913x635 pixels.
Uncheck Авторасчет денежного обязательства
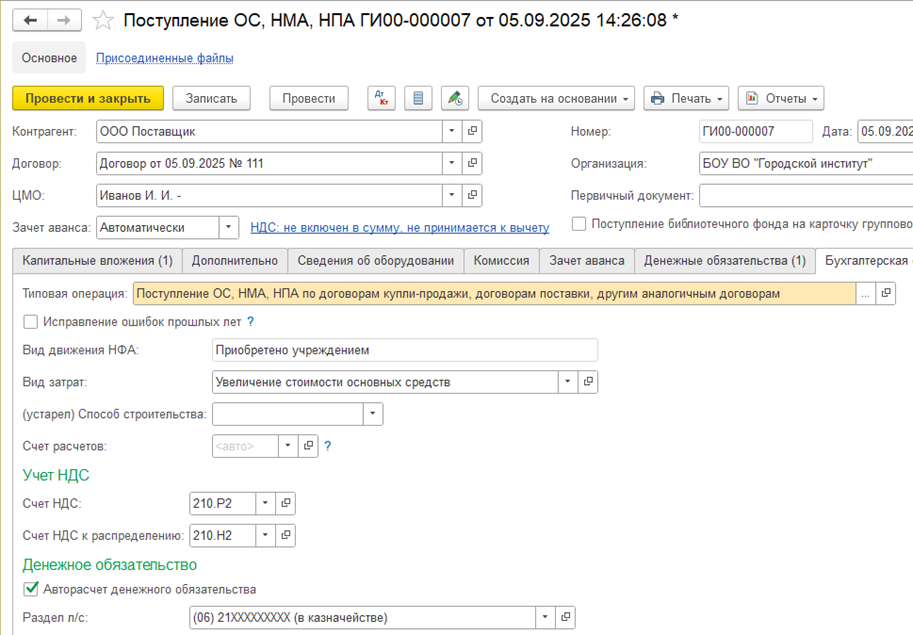(x=30, y=589)
